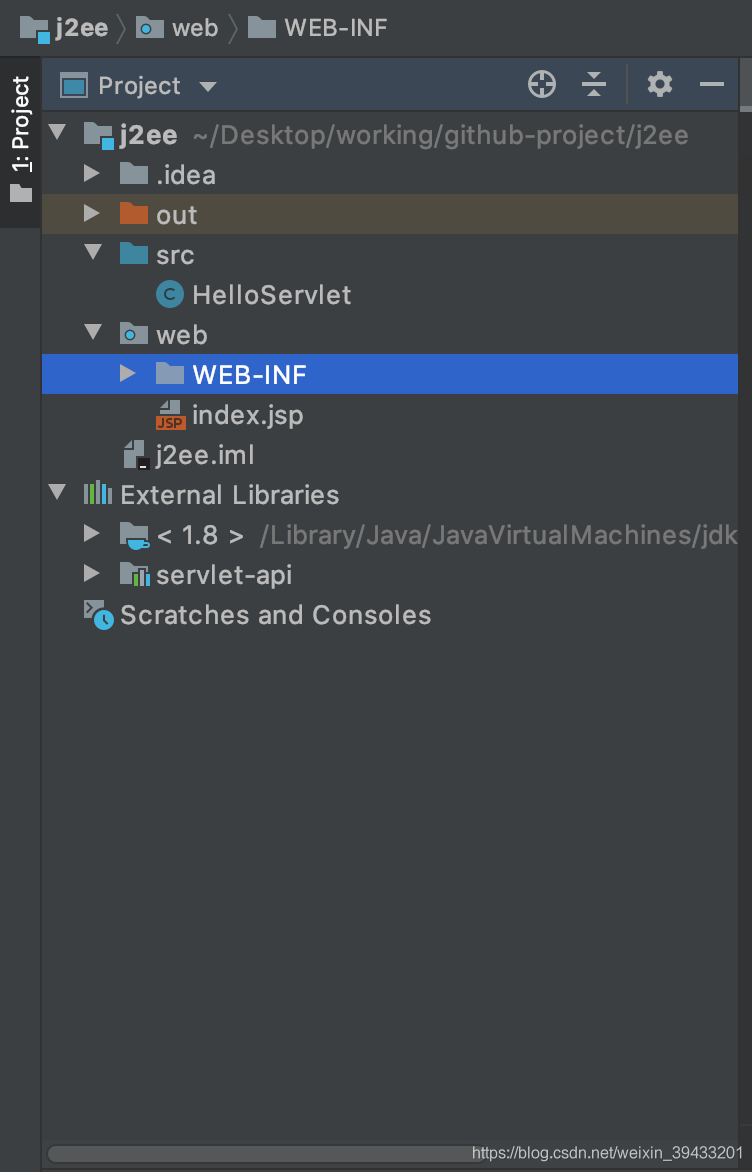Select the out folder
Image resolution: width=752 pixels, height=1172 pixels.
[x=176, y=215]
